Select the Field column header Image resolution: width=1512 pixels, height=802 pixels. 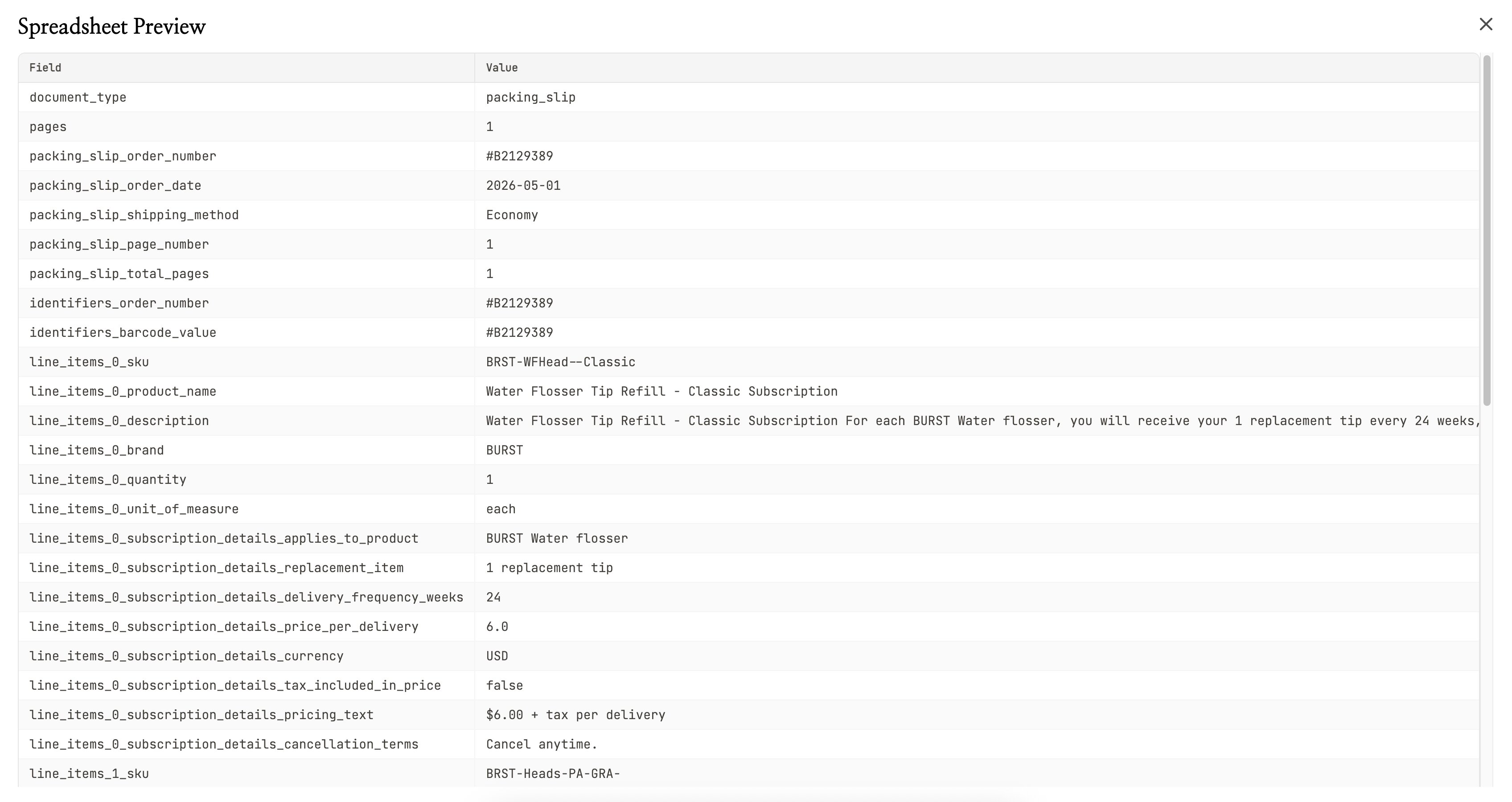pos(247,68)
